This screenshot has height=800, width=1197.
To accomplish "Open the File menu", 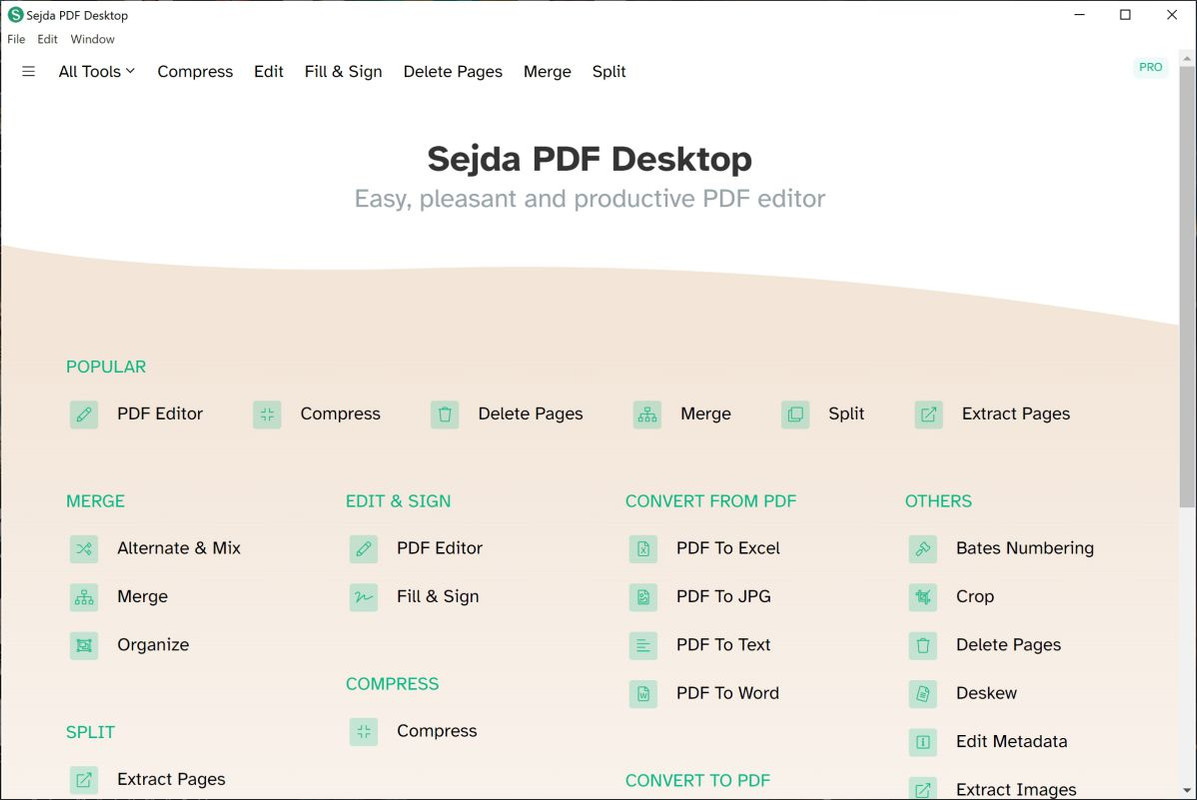I will (x=16, y=39).
